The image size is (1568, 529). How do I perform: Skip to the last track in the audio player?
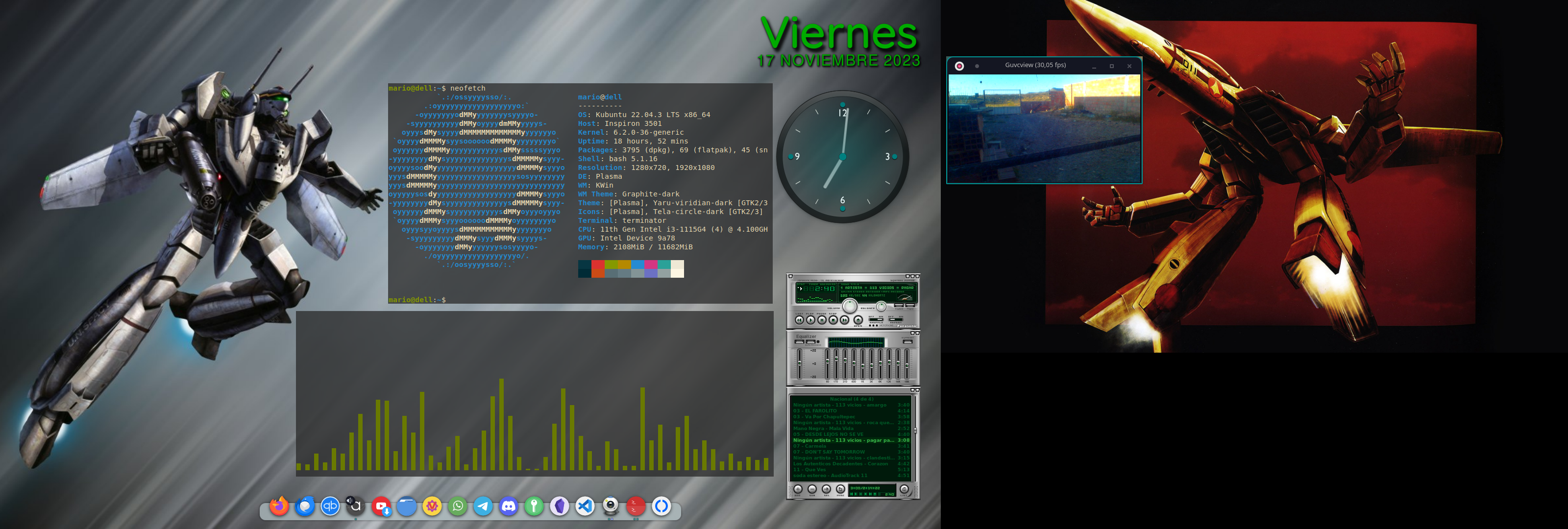pos(799,320)
